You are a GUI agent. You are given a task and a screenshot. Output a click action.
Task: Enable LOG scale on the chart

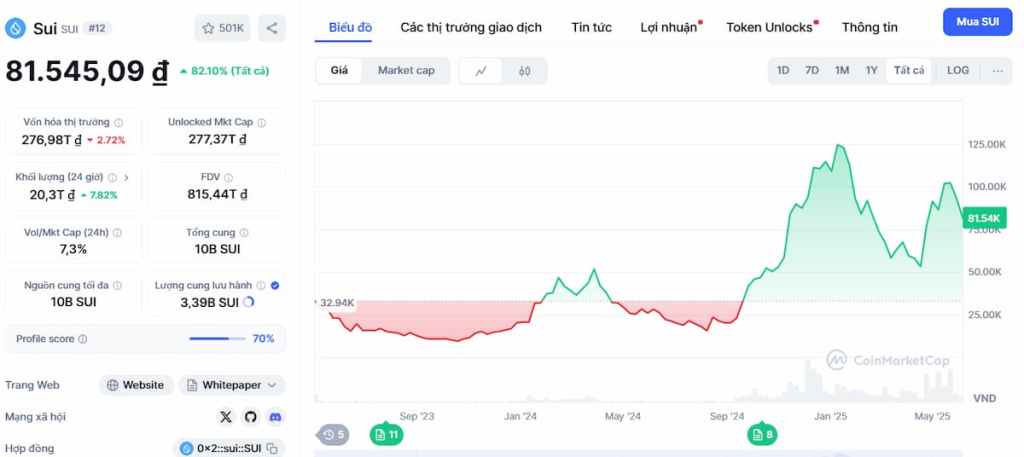tap(958, 71)
